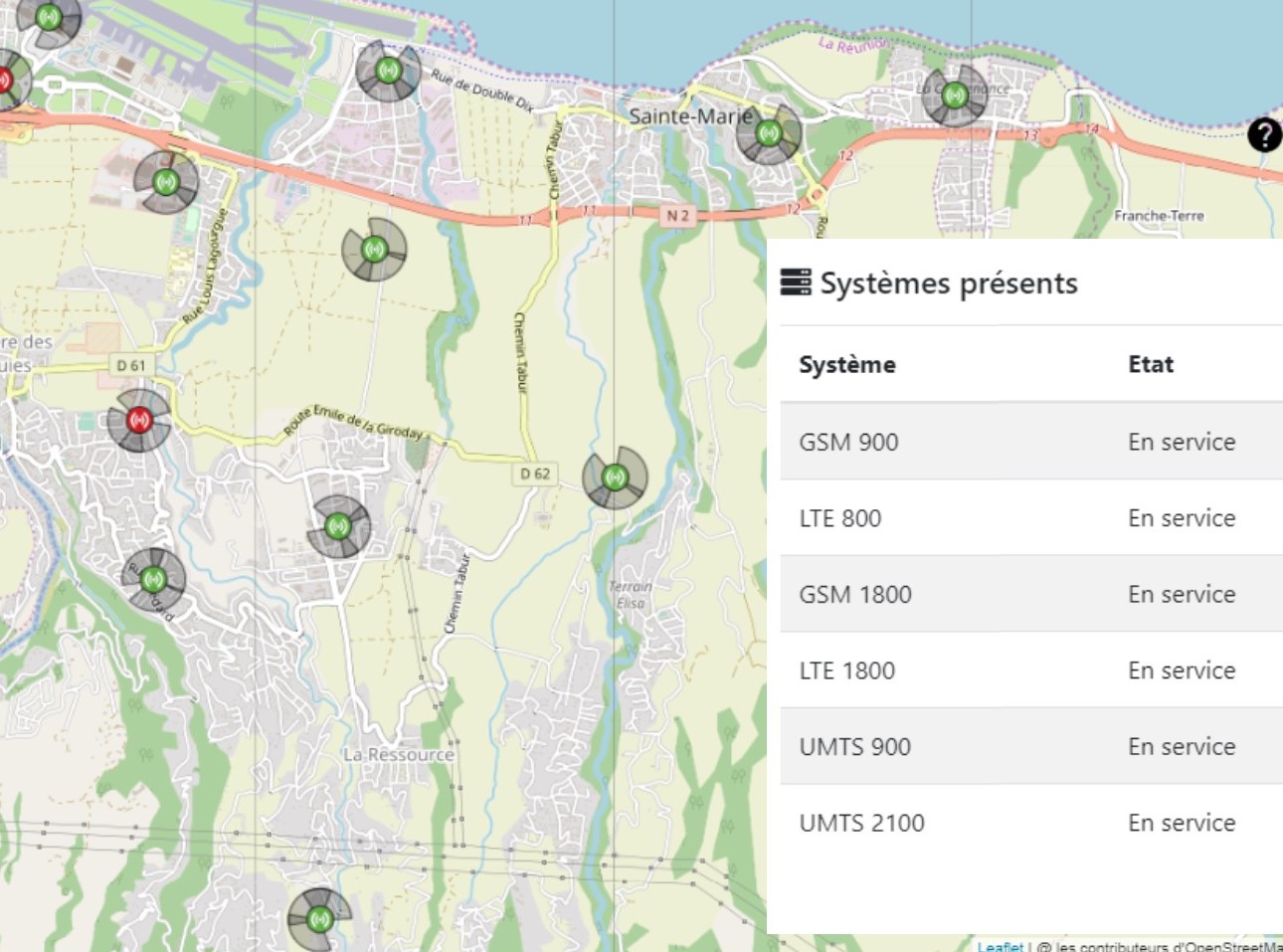Select the antenna marker at the map's bottom edge
This screenshot has width=1283, height=952.
click(319, 919)
